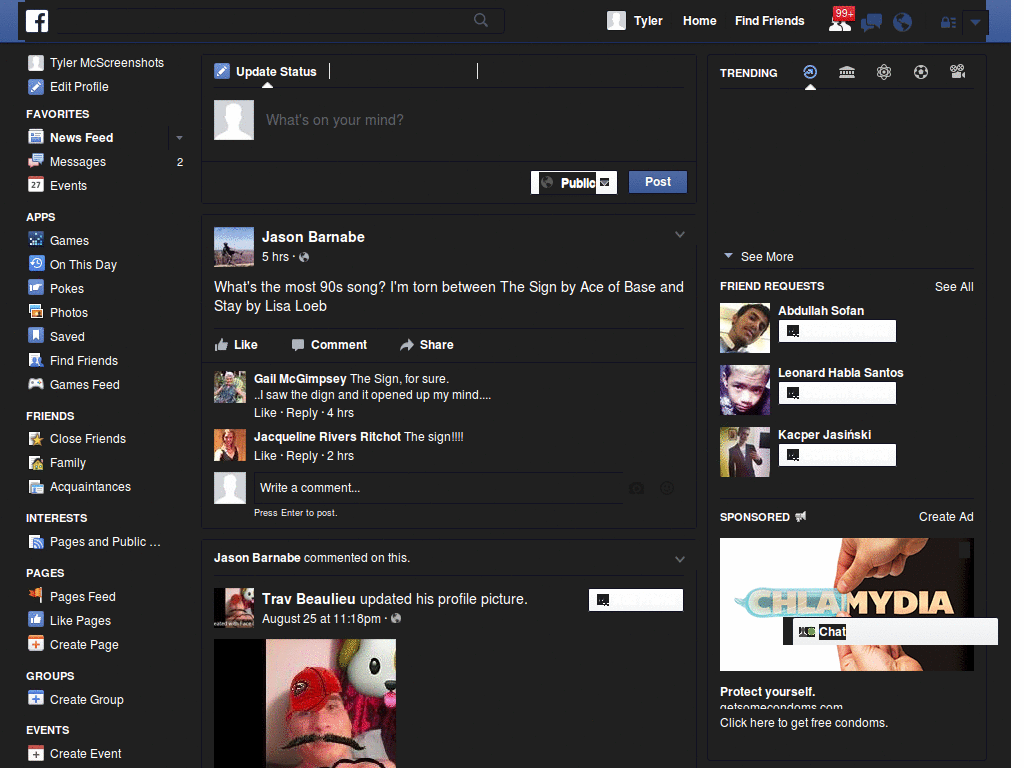This screenshot has height=768, width=1024.
Task: Click the Write a comment field
Action: click(438, 488)
